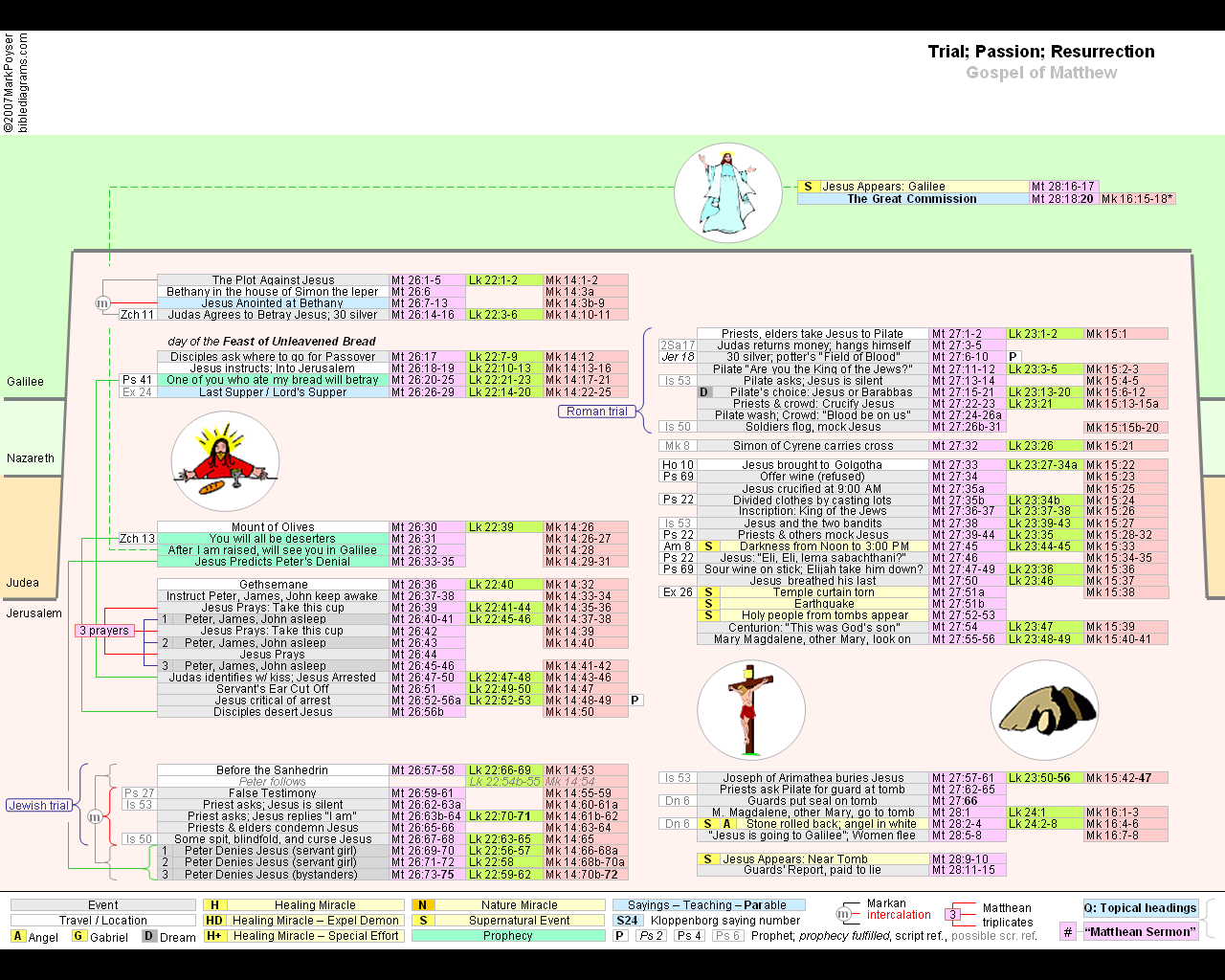Image resolution: width=1225 pixels, height=980 pixels.
Task: Click the Sayings – Teaching – Parable legend bar
Action: tap(708, 904)
